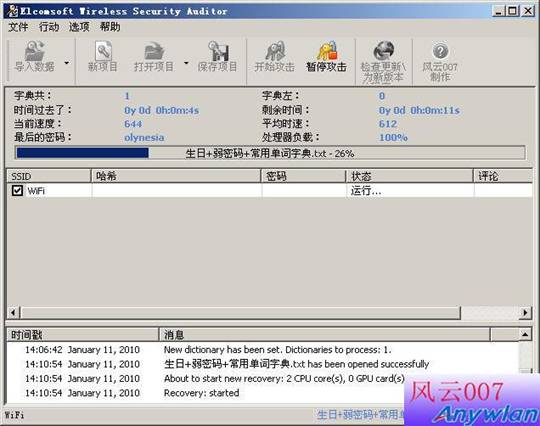Sort by the SSID column header
This screenshot has width=540, height=426.
coord(49,176)
